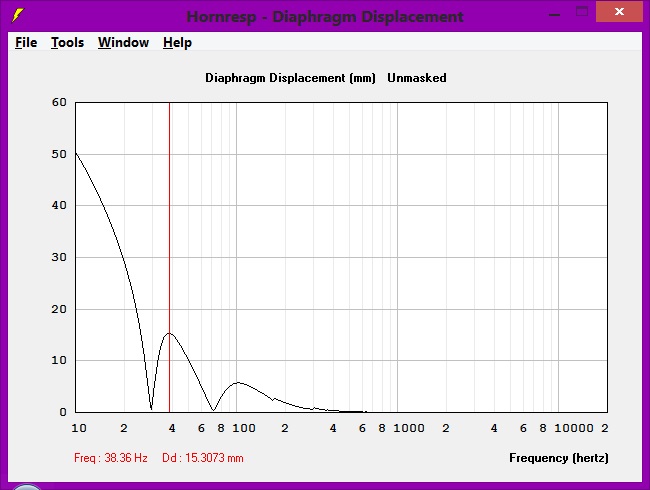
Task: Click the 'Freq : 38.36 Hz' readout
Action: point(111,458)
